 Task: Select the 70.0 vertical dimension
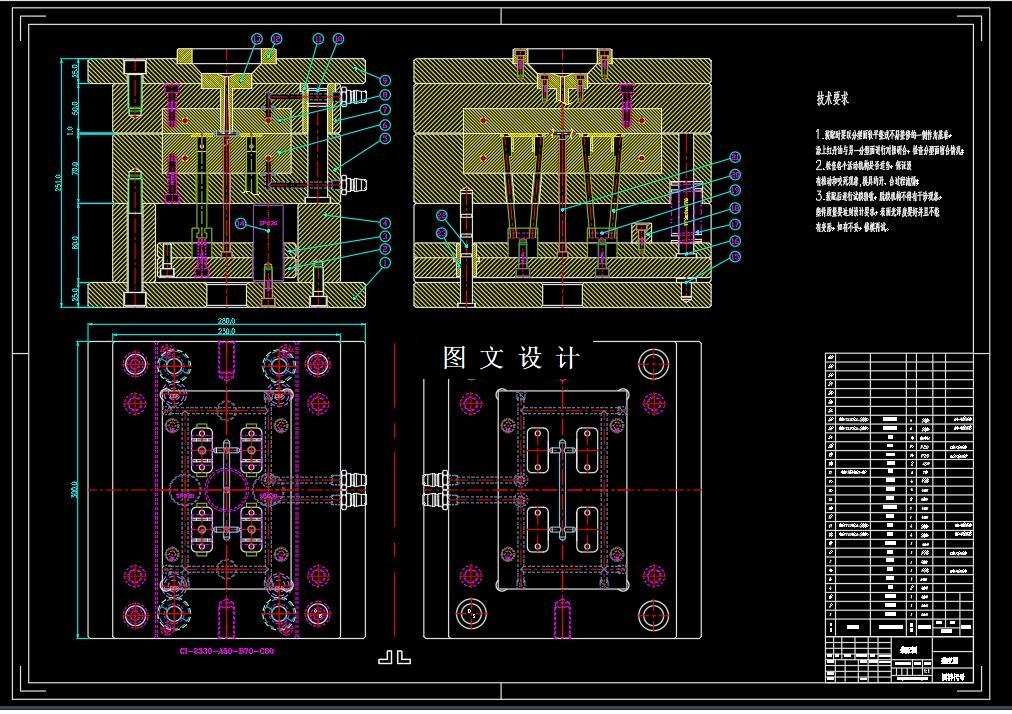pos(74,169)
